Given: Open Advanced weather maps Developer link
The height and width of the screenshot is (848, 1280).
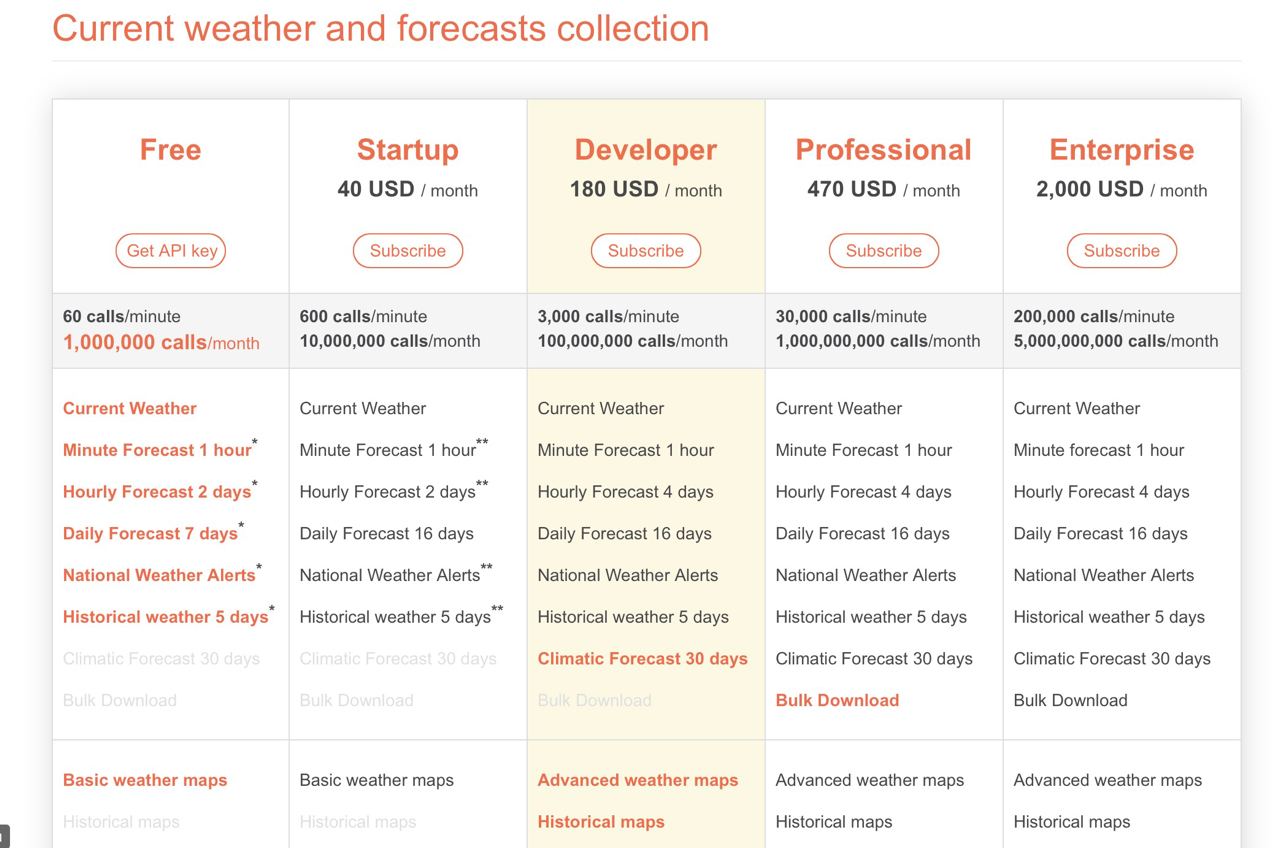Looking at the screenshot, I should point(638,780).
